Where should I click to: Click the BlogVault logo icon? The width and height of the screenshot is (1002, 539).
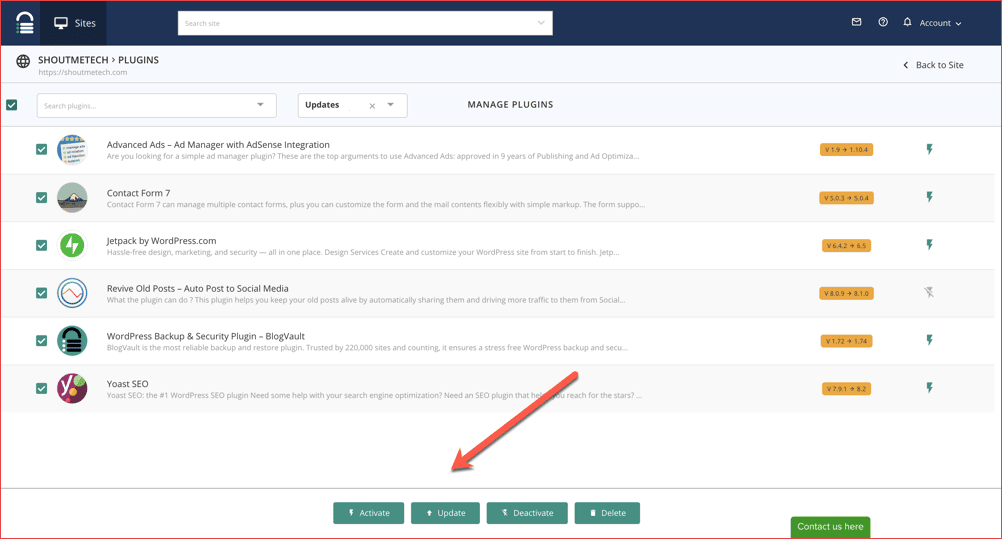24,23
